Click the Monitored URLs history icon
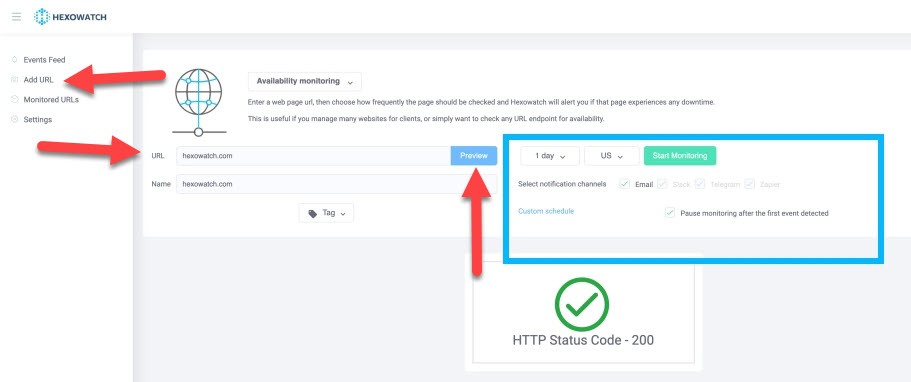This screenshot has height=382, width=911. tap(15, 99)
